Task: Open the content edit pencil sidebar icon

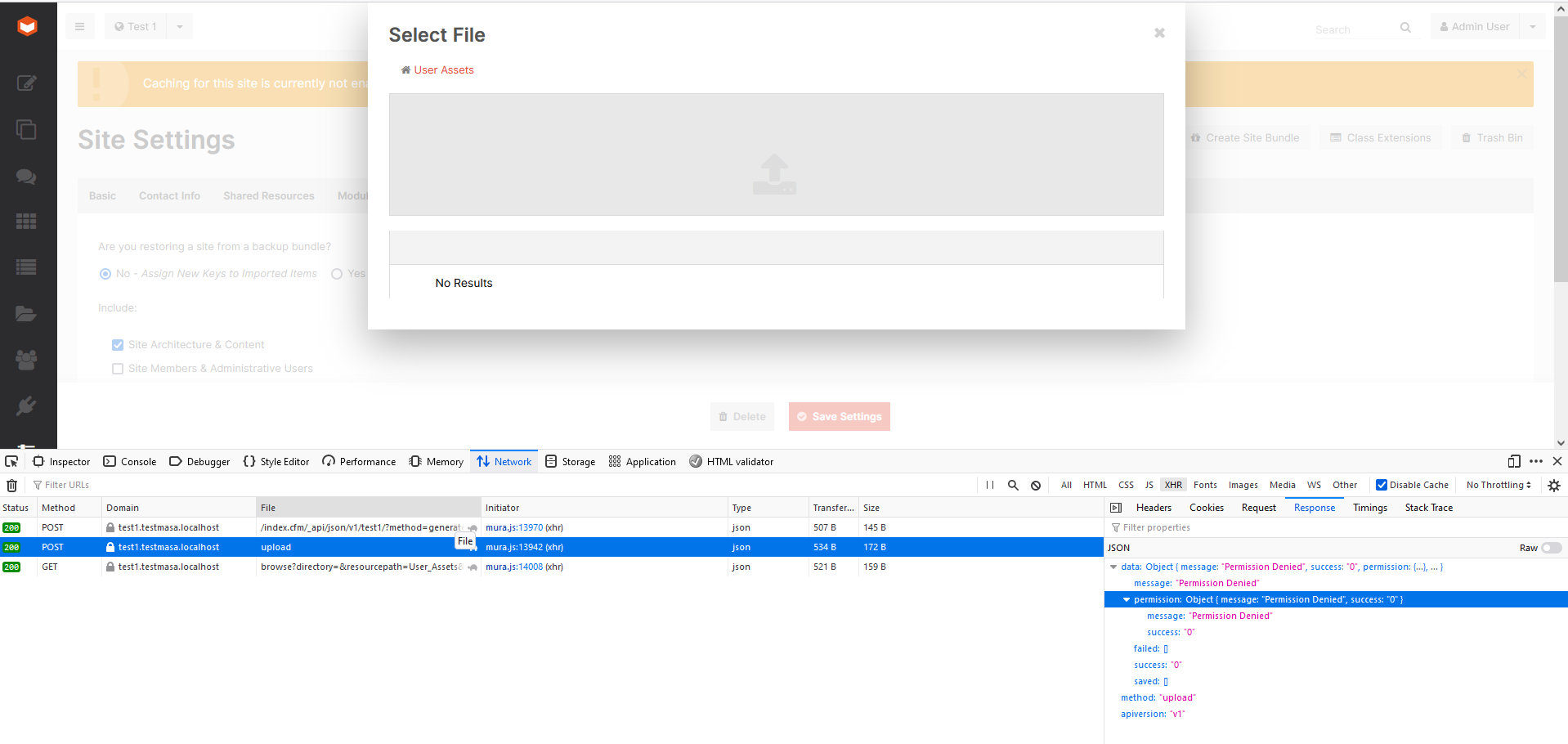Action: tap(27, 83)
